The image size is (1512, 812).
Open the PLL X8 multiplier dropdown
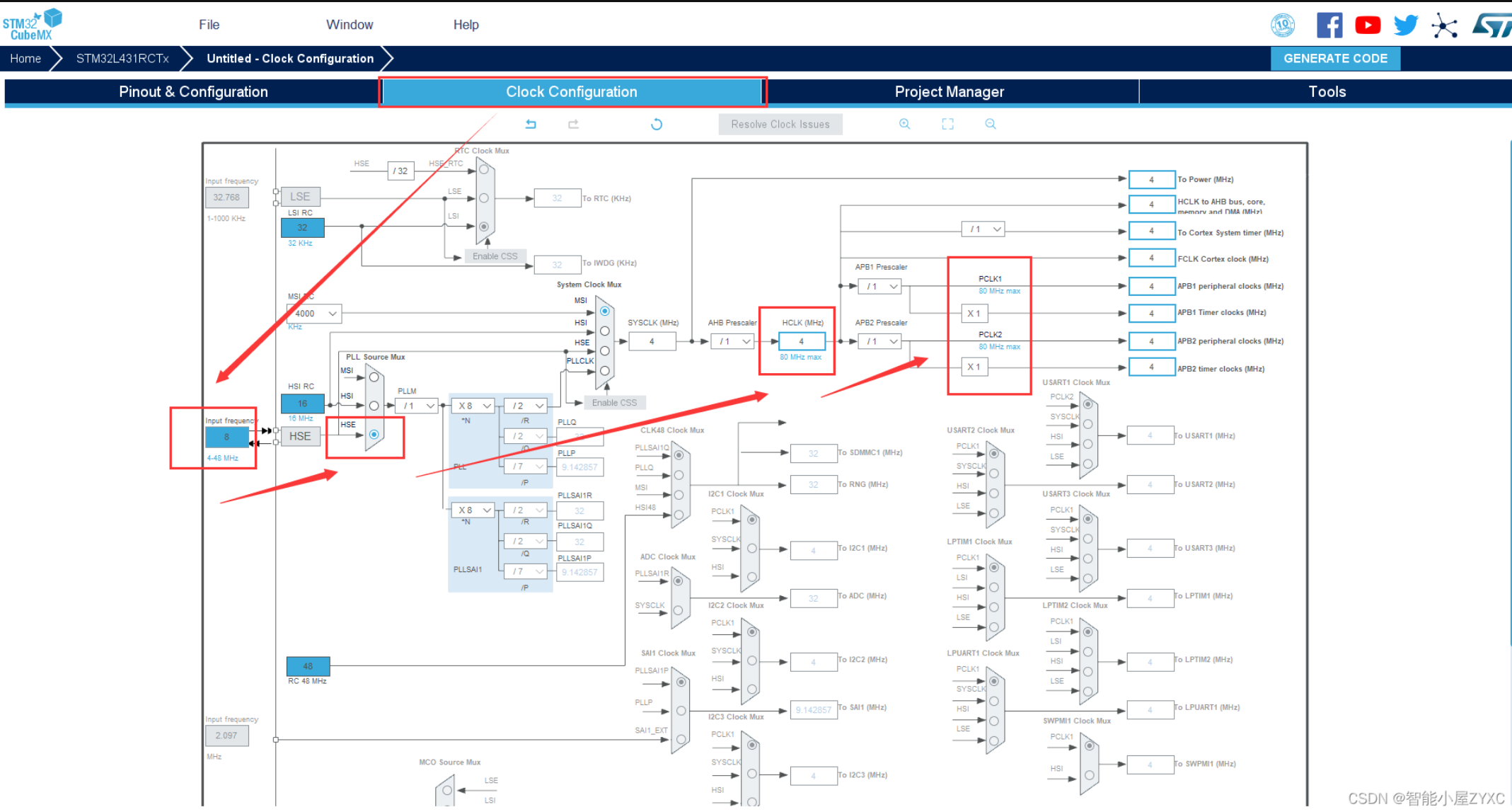pos(473,406)
